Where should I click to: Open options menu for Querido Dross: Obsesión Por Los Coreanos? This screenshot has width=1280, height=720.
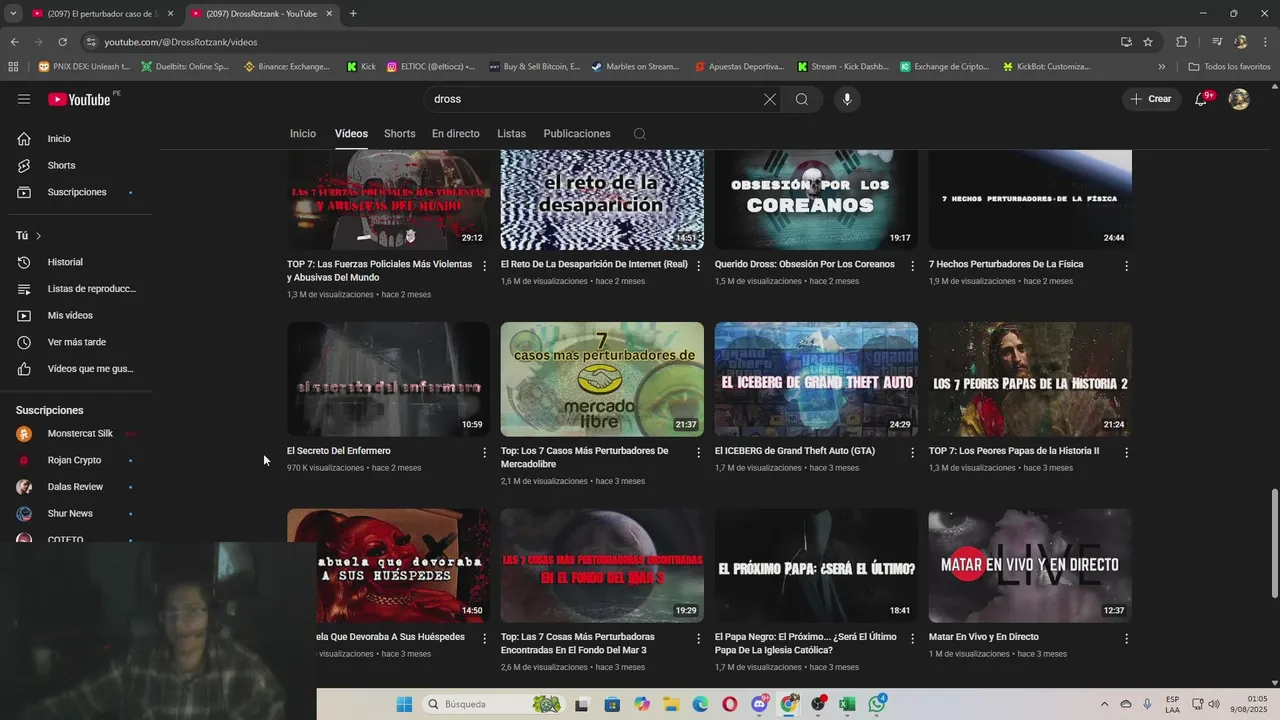click(x=912, y=266)
